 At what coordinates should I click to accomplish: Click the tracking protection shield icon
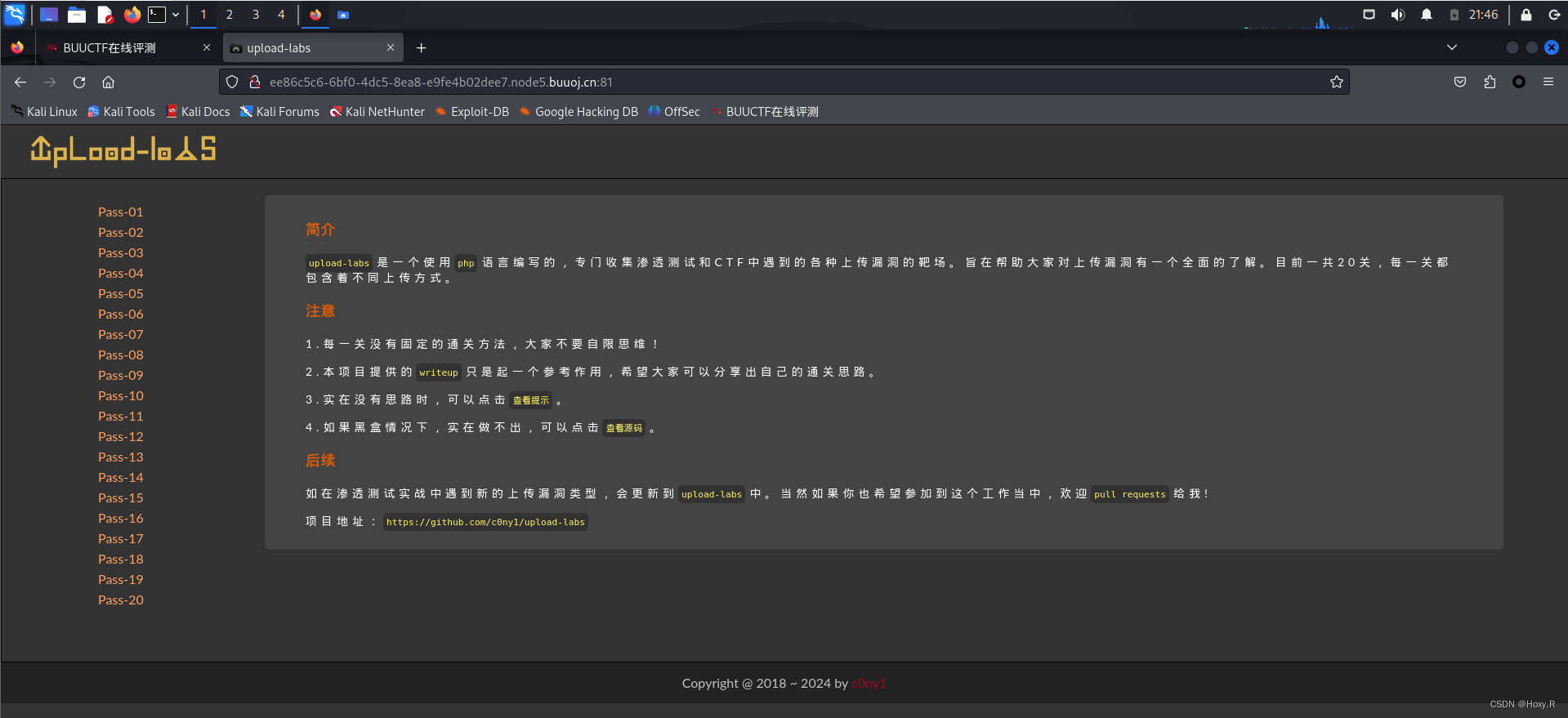coord(232,82)
